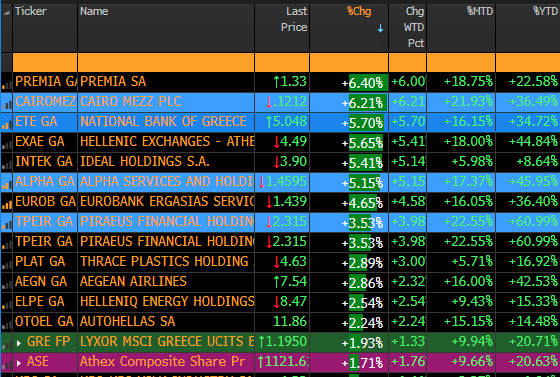The image size is (560, 377).
Task: Sort by the %YTD column header
Action: tap(528, 28)
